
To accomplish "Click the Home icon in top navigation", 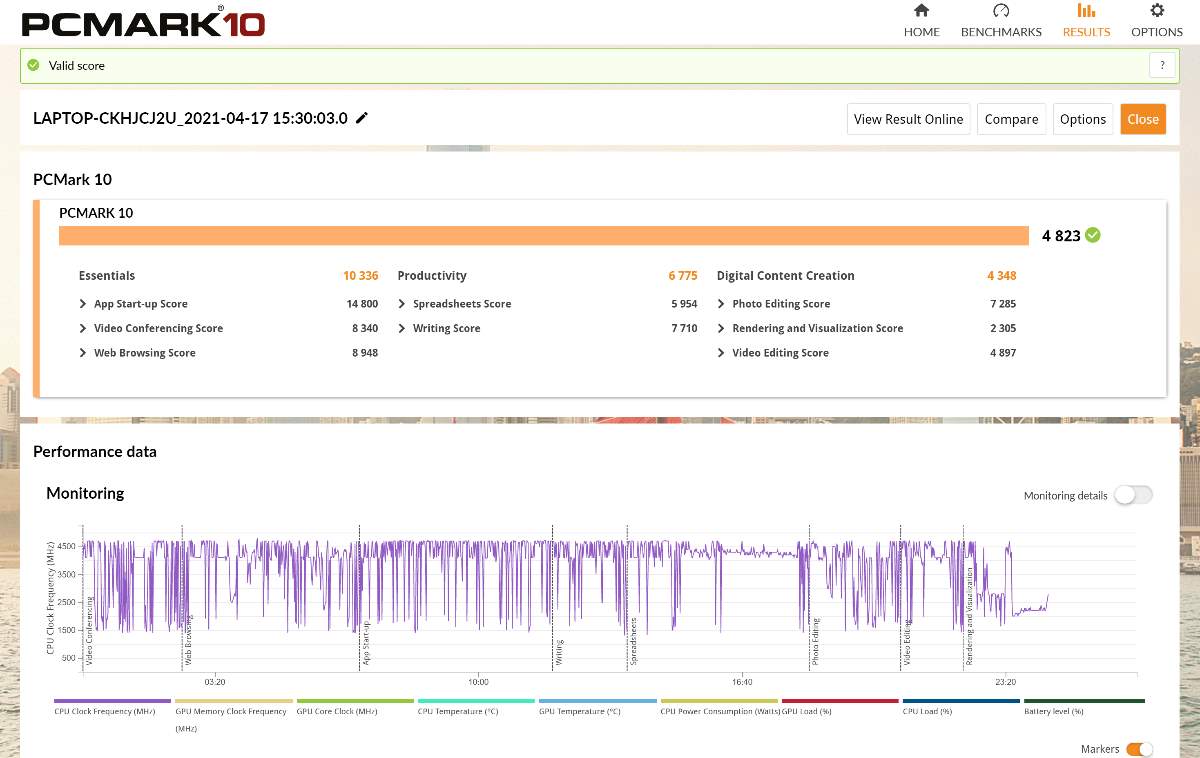I will coord(921,12).
